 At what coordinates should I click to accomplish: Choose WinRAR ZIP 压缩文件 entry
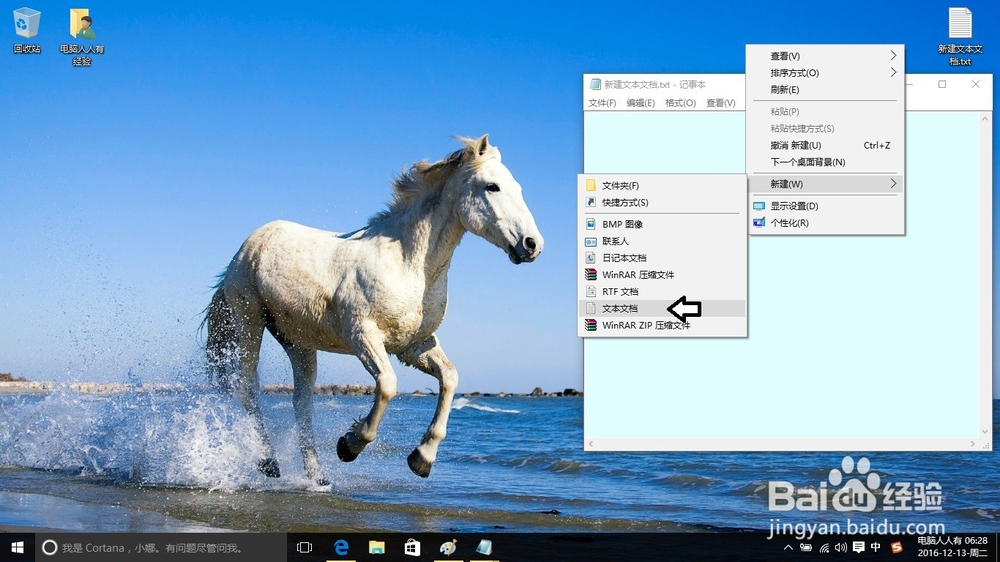pos(661,325)
